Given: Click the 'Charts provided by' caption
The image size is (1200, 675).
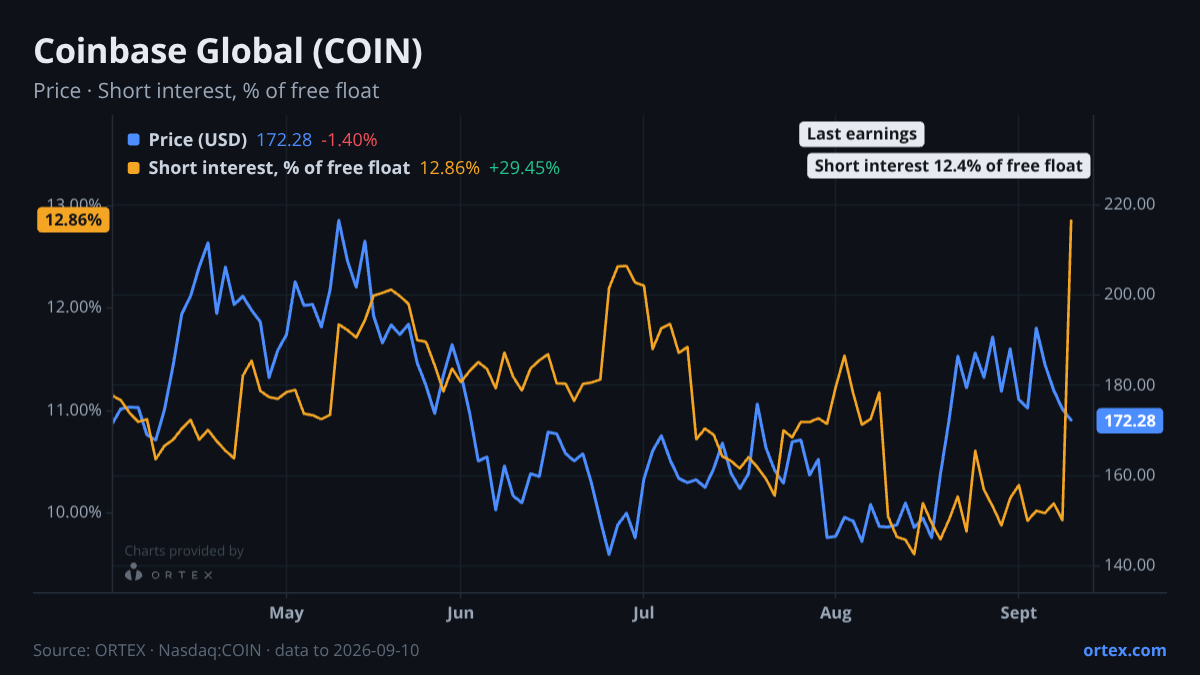Looking at the screenshot, I should (184, 551).
